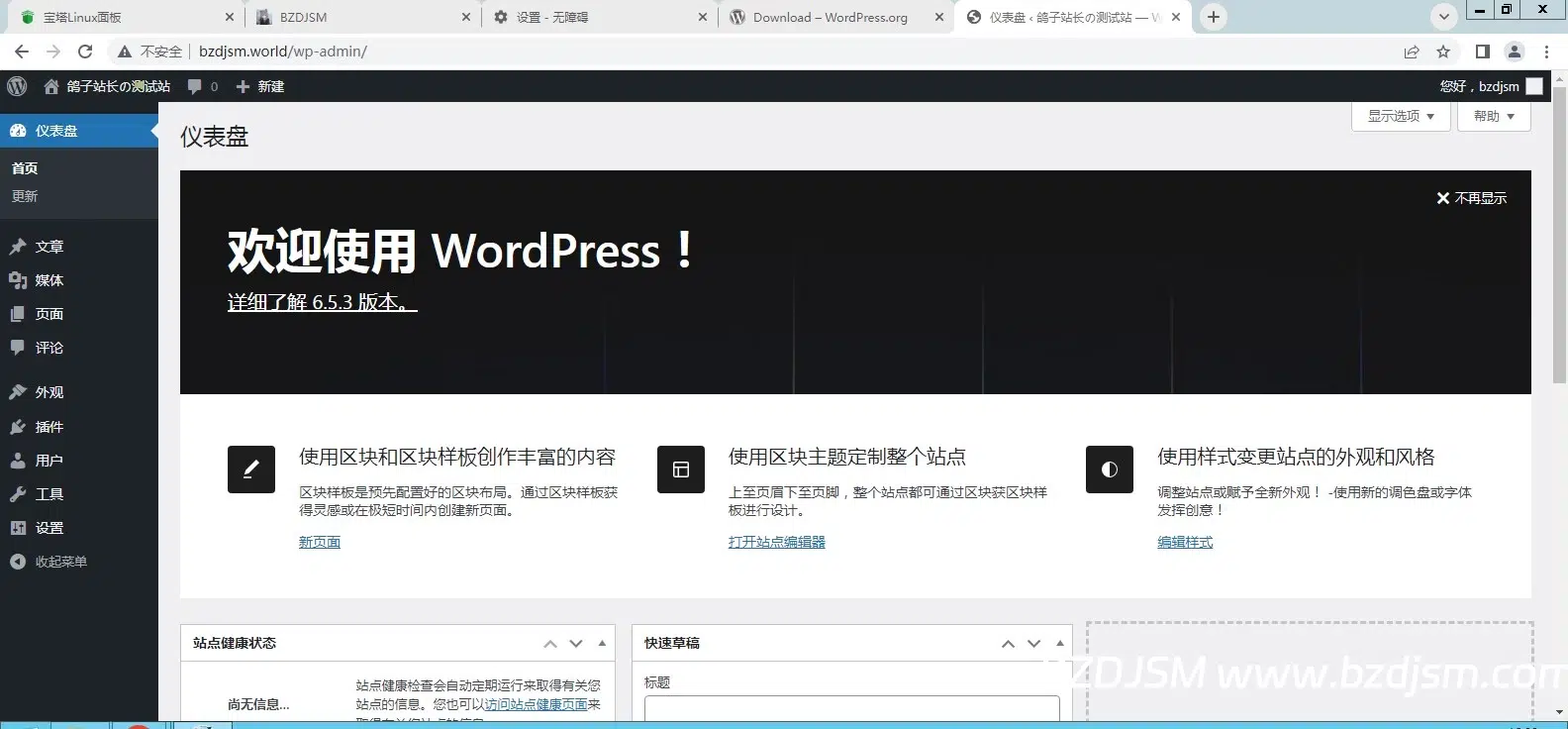Open a new browser tab
This screenshot has width=1568, height=729.
coord(1214,17)
